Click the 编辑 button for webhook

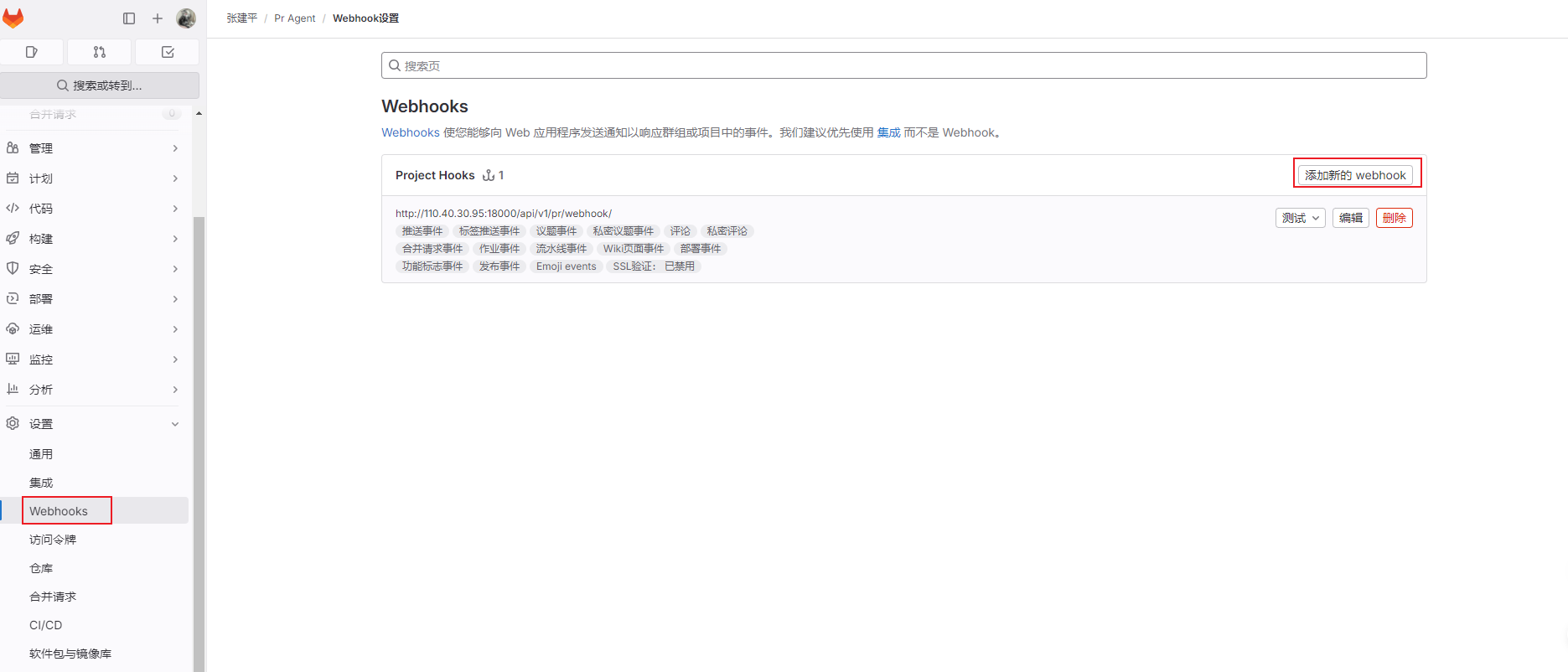(x=1350, y=218)
